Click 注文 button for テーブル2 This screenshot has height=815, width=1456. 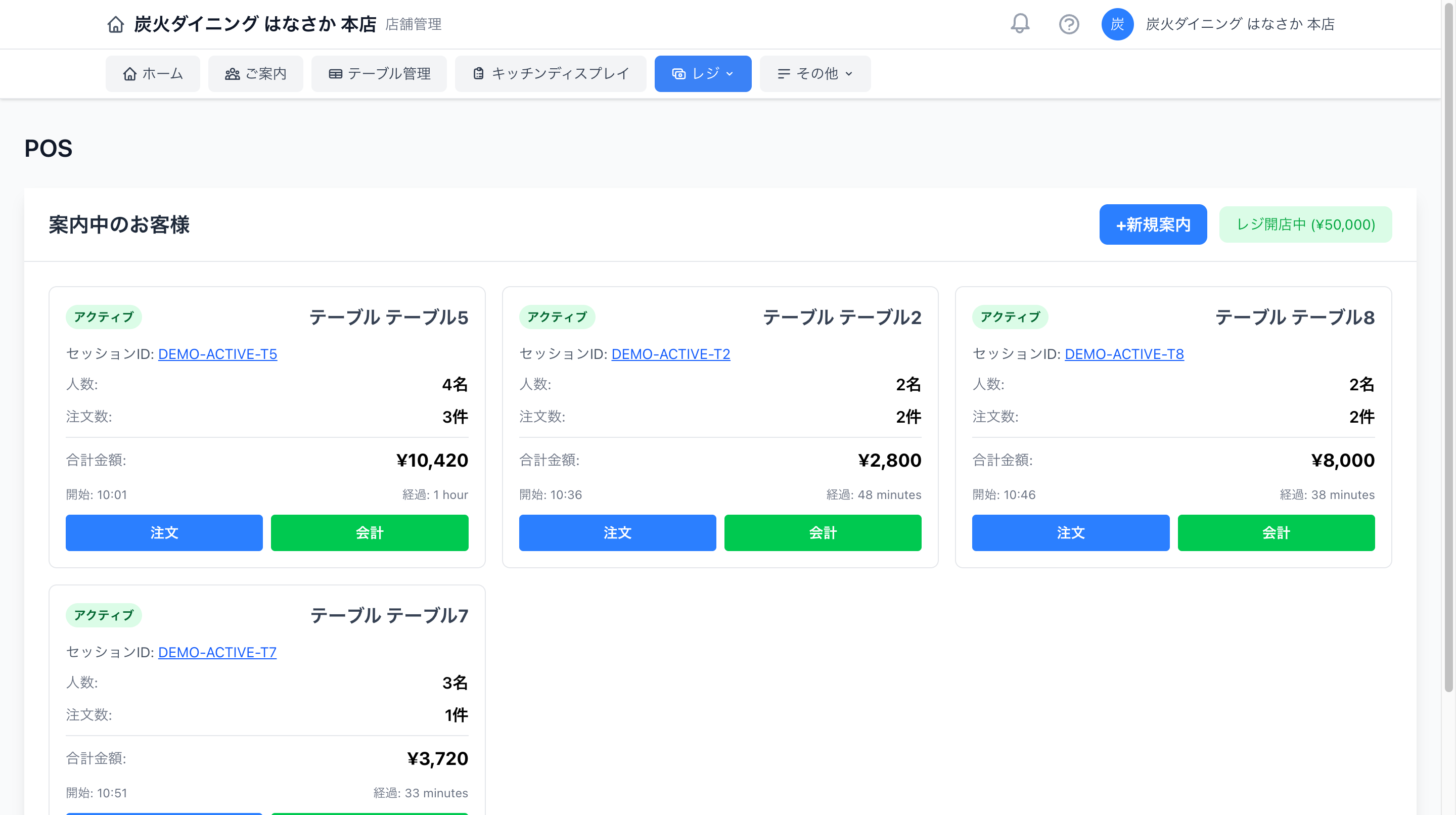(x=617, y=532)
